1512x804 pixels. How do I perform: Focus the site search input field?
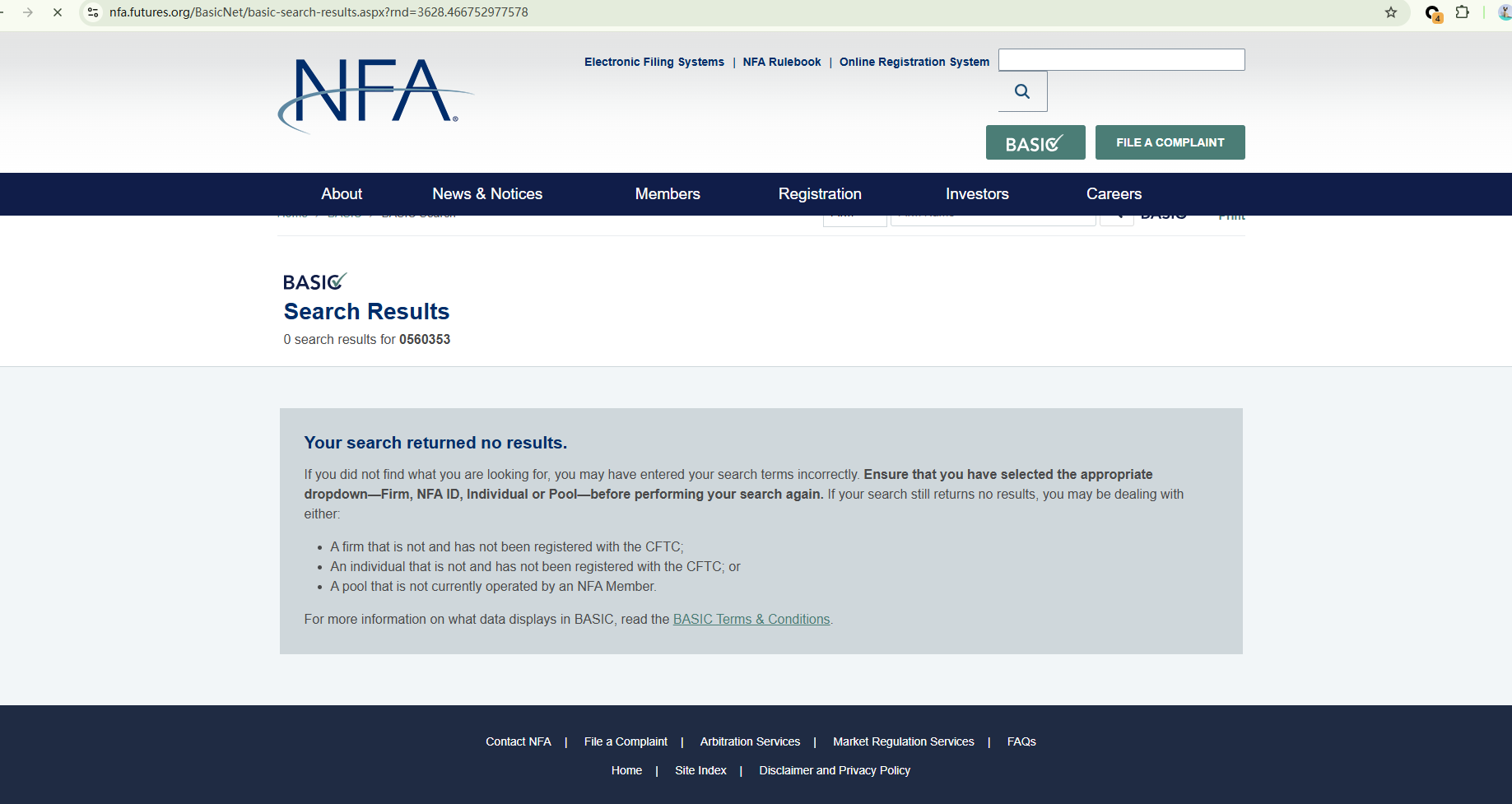(1121, 59)
